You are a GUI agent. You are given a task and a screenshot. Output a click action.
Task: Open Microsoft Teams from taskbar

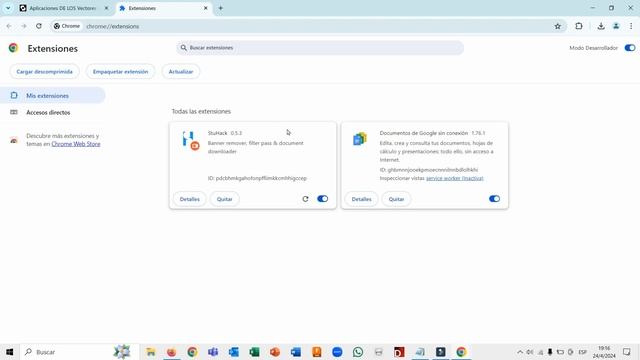pyautogui.click(x=213, y=352)
